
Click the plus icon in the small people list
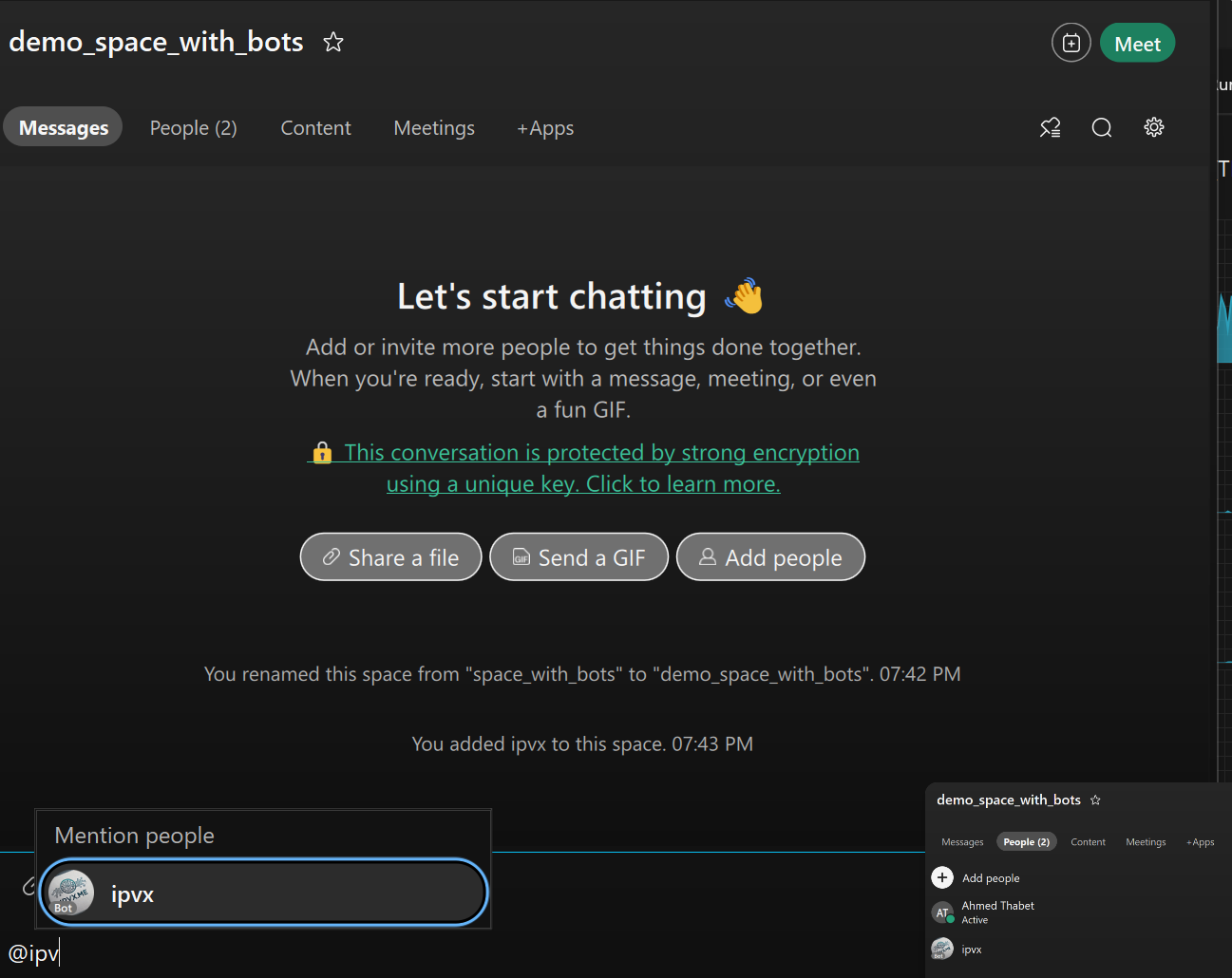[942, 877]
